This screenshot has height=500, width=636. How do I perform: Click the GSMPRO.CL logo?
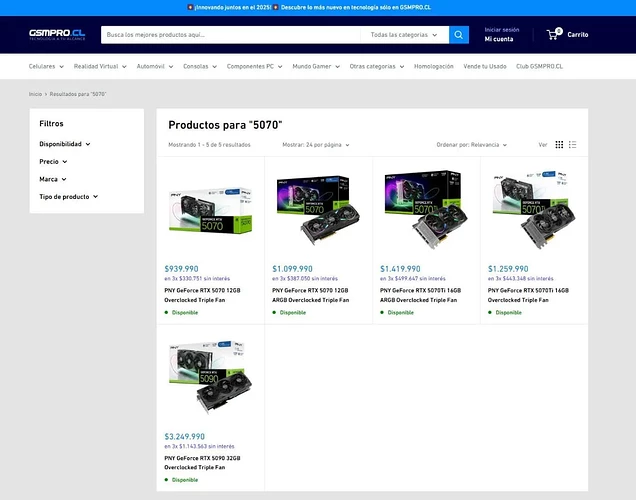point(57,34)
